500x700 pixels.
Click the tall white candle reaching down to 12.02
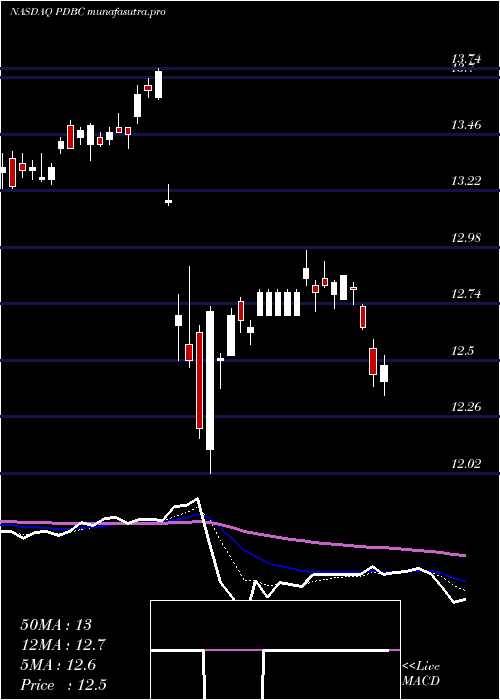[210, 389]
